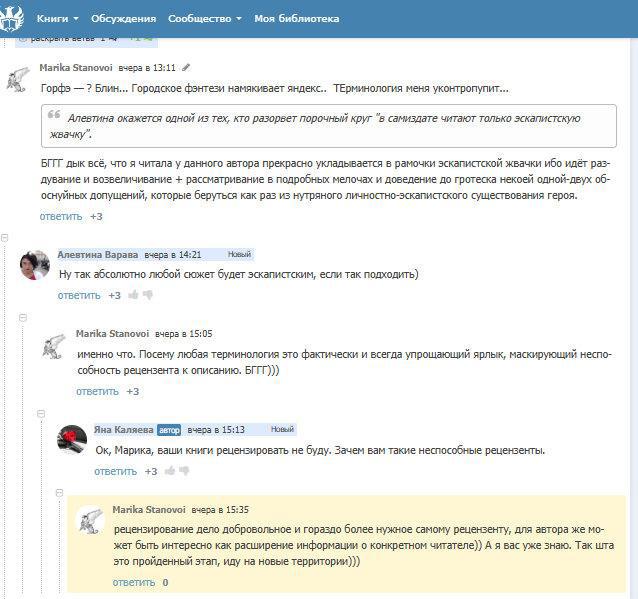Collapse the highlighted 15:35 comment branch
This screenshot has height=599, width=638.
click(x=60, y=493)
